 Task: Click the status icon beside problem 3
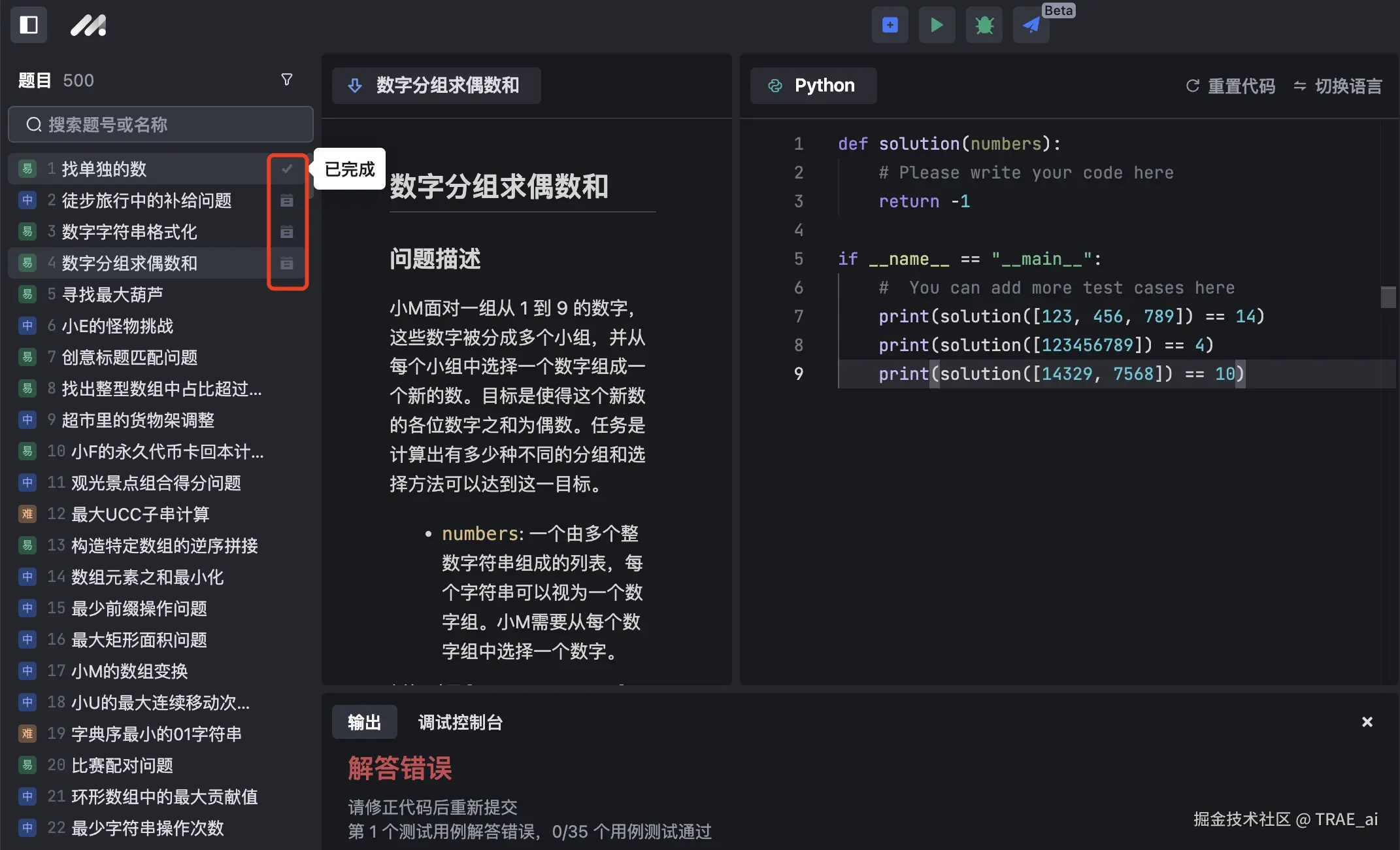(286, 231)
